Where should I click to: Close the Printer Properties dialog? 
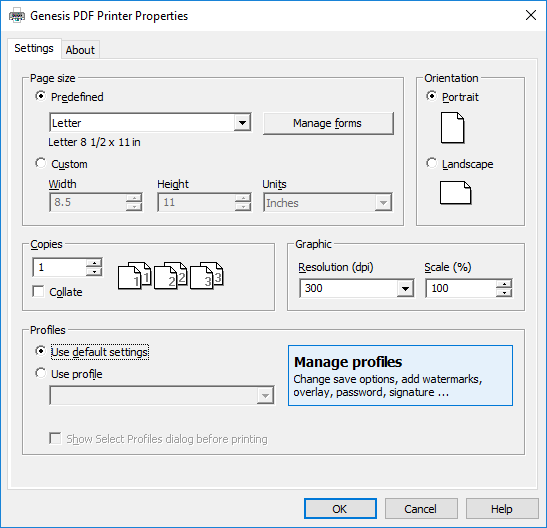(531, 15)
